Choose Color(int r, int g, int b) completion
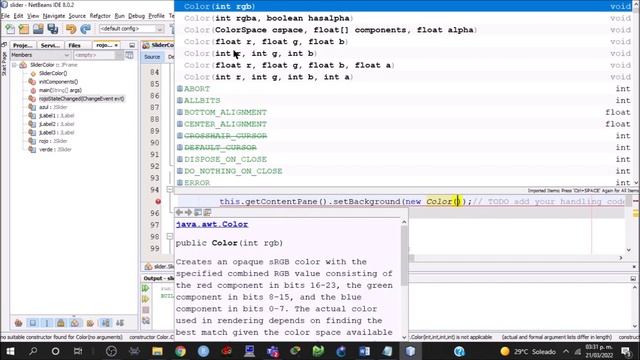Image resolution: width=640 pixels, height=360 pixels. (x=404, y=53)
